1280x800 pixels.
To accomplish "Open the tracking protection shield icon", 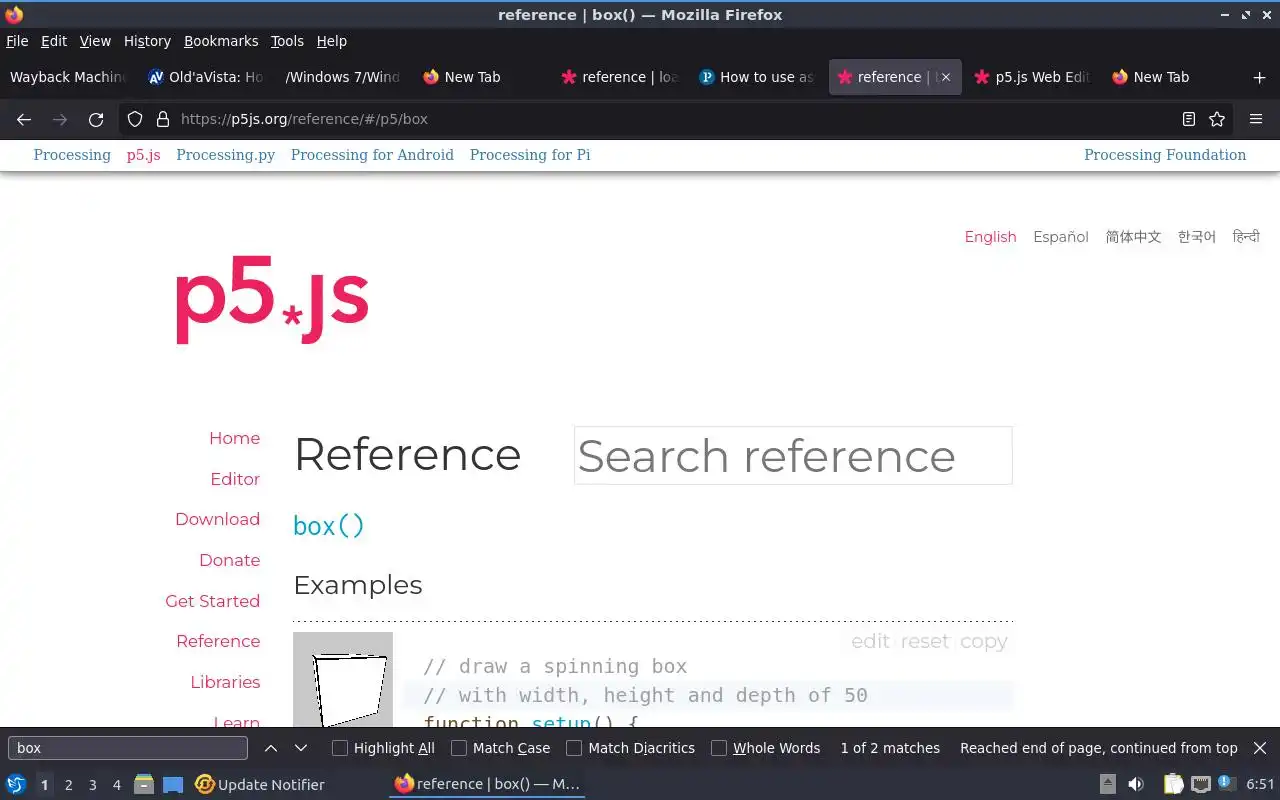I will tap(135, 119).
